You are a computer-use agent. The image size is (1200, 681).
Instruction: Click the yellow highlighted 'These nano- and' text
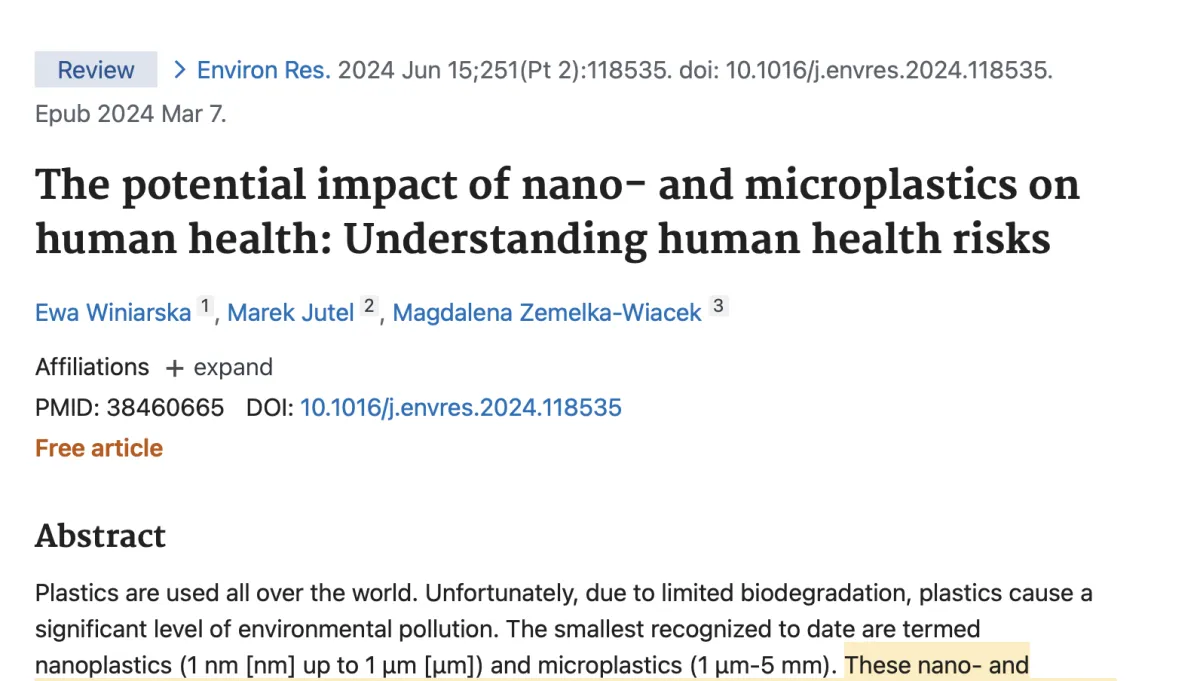937,664
